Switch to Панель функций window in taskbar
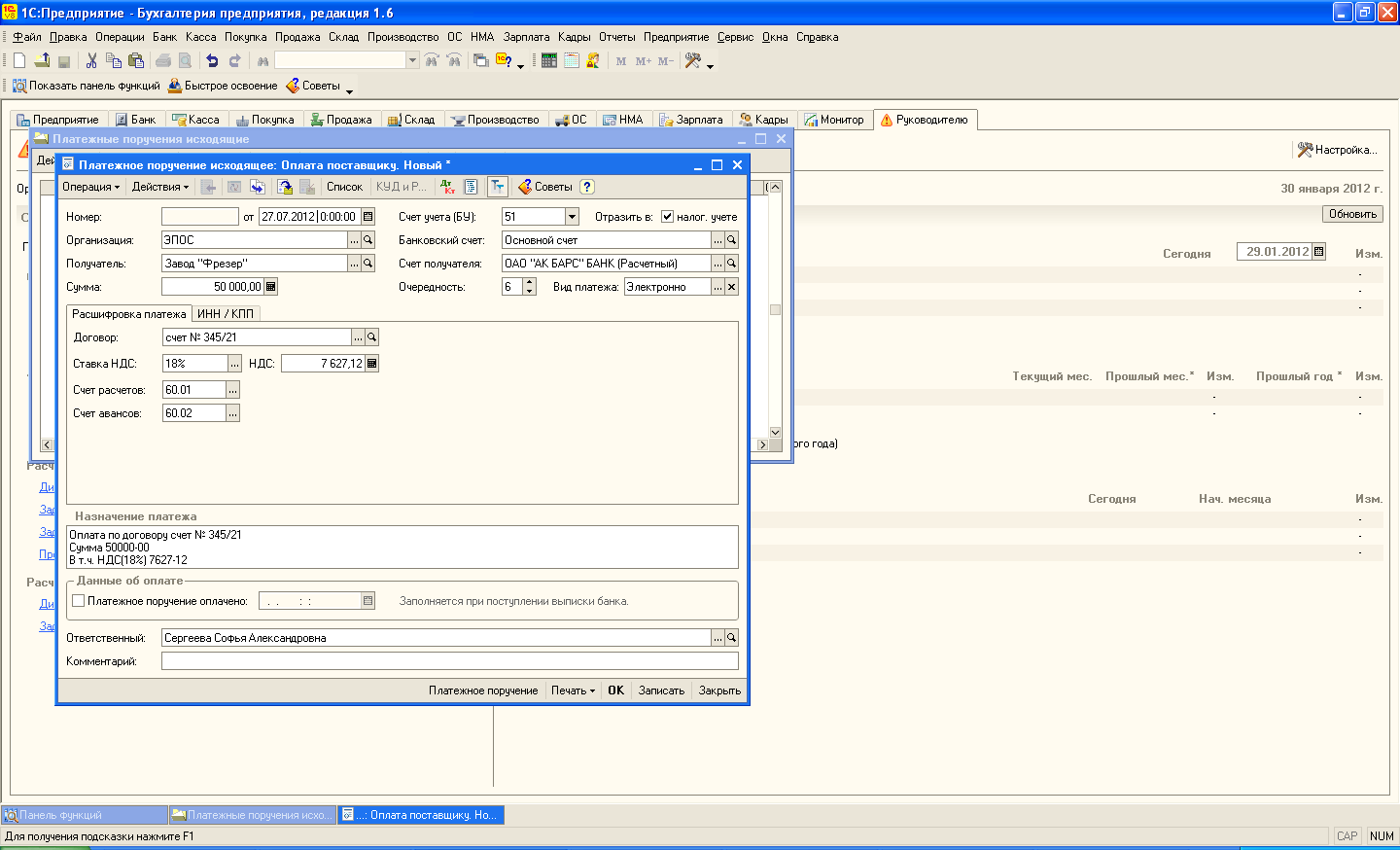1400x850 pixels. coord(85,815)
